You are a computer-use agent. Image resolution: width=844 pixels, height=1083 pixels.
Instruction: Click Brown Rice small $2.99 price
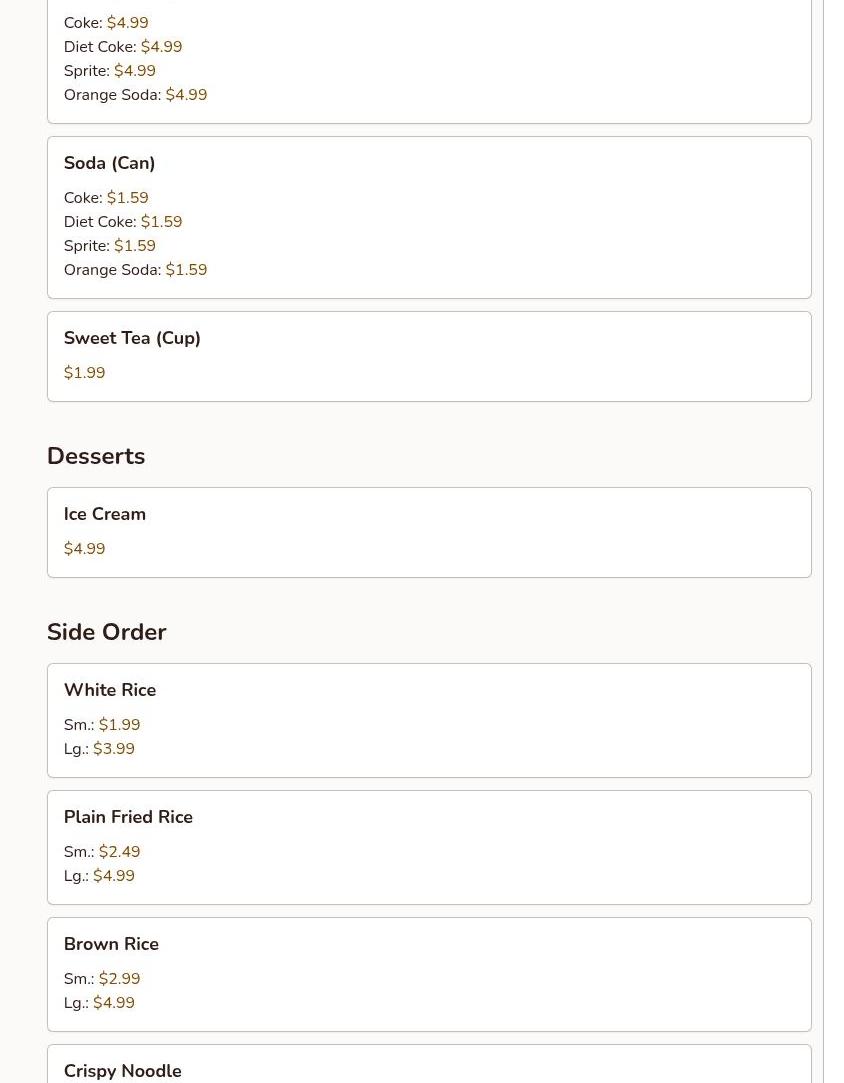(119, 979)
